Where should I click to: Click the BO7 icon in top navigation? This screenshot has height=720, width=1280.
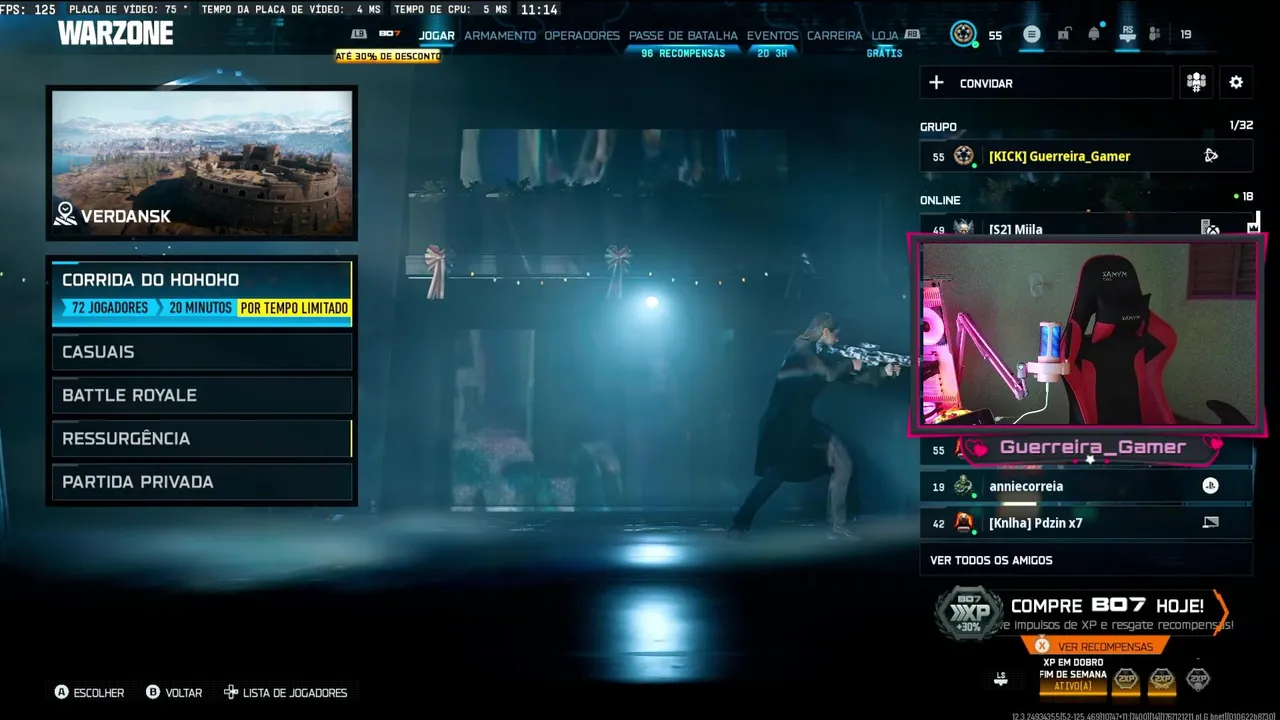click(x=389, y=34)
